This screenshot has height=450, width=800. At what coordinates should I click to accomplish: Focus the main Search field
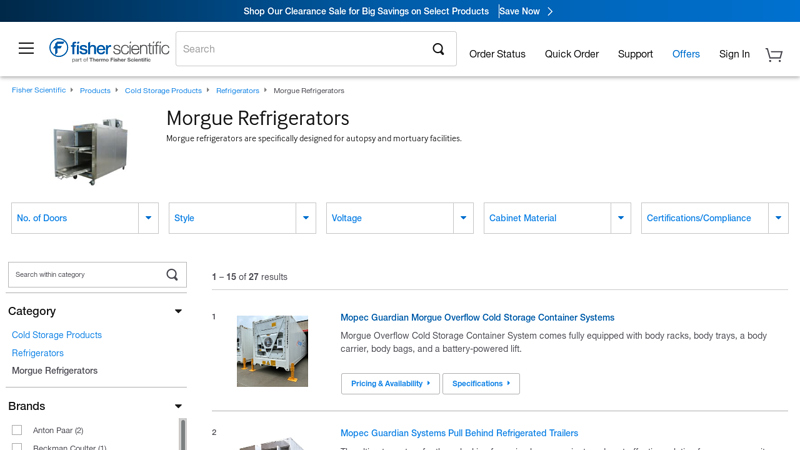coord(316,49)
